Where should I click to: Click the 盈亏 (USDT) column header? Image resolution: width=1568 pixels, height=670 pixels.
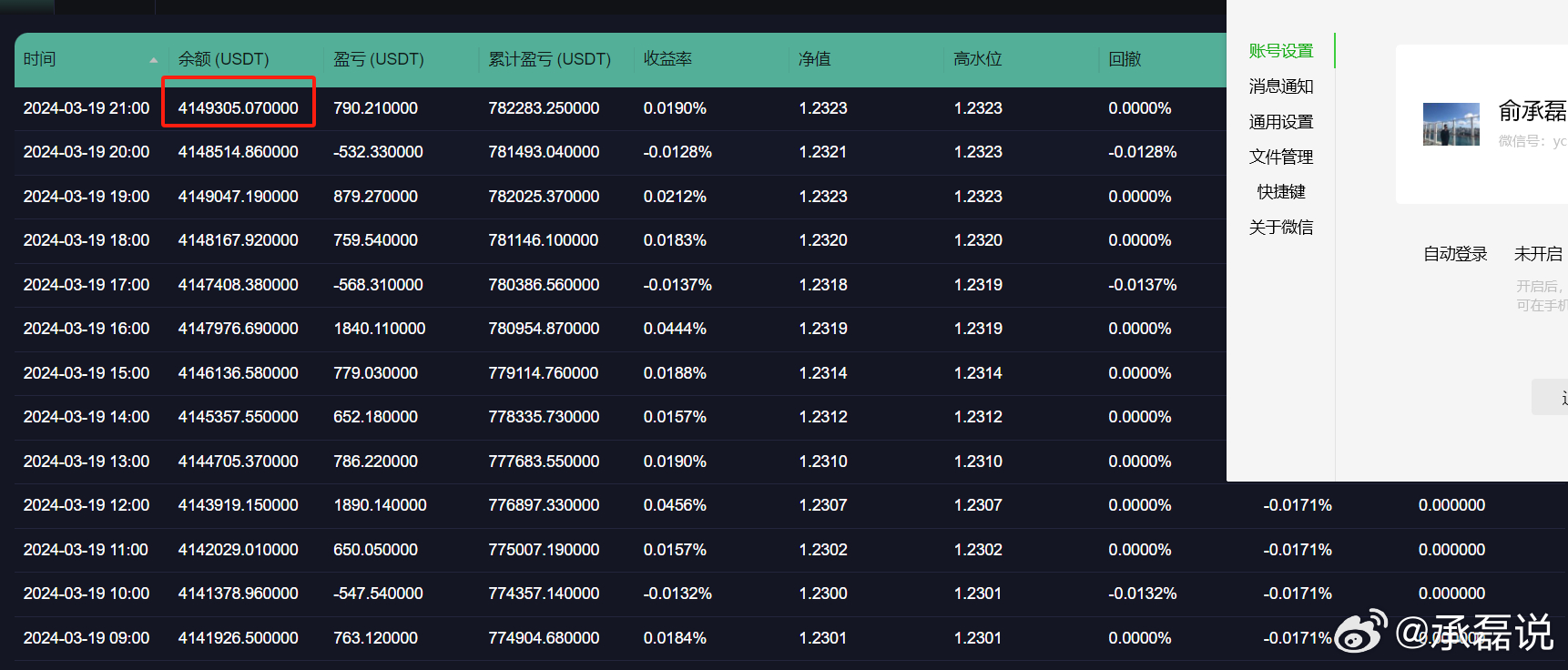378,59
